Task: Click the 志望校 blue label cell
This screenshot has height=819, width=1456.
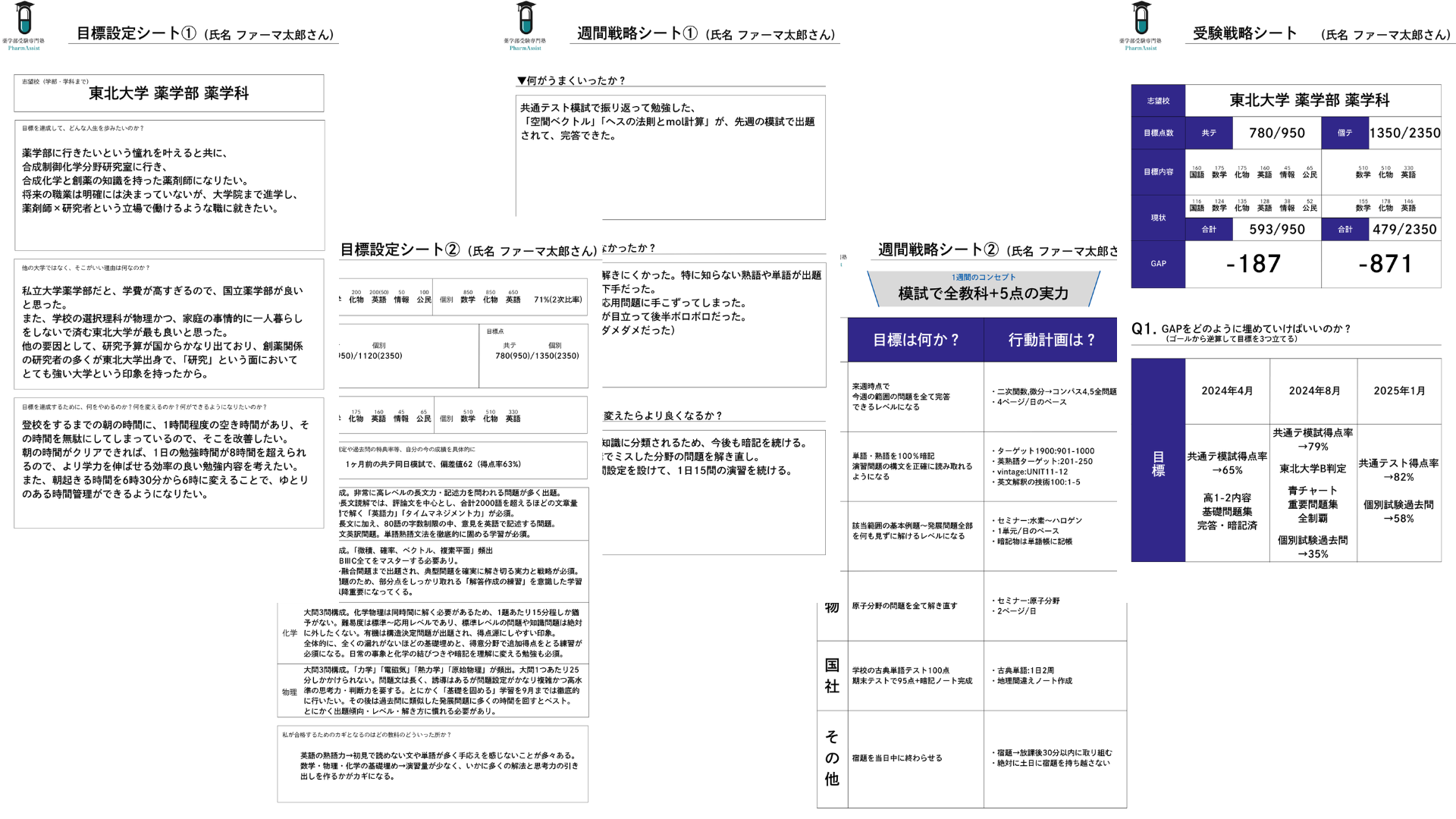Action: (1158, 100)
